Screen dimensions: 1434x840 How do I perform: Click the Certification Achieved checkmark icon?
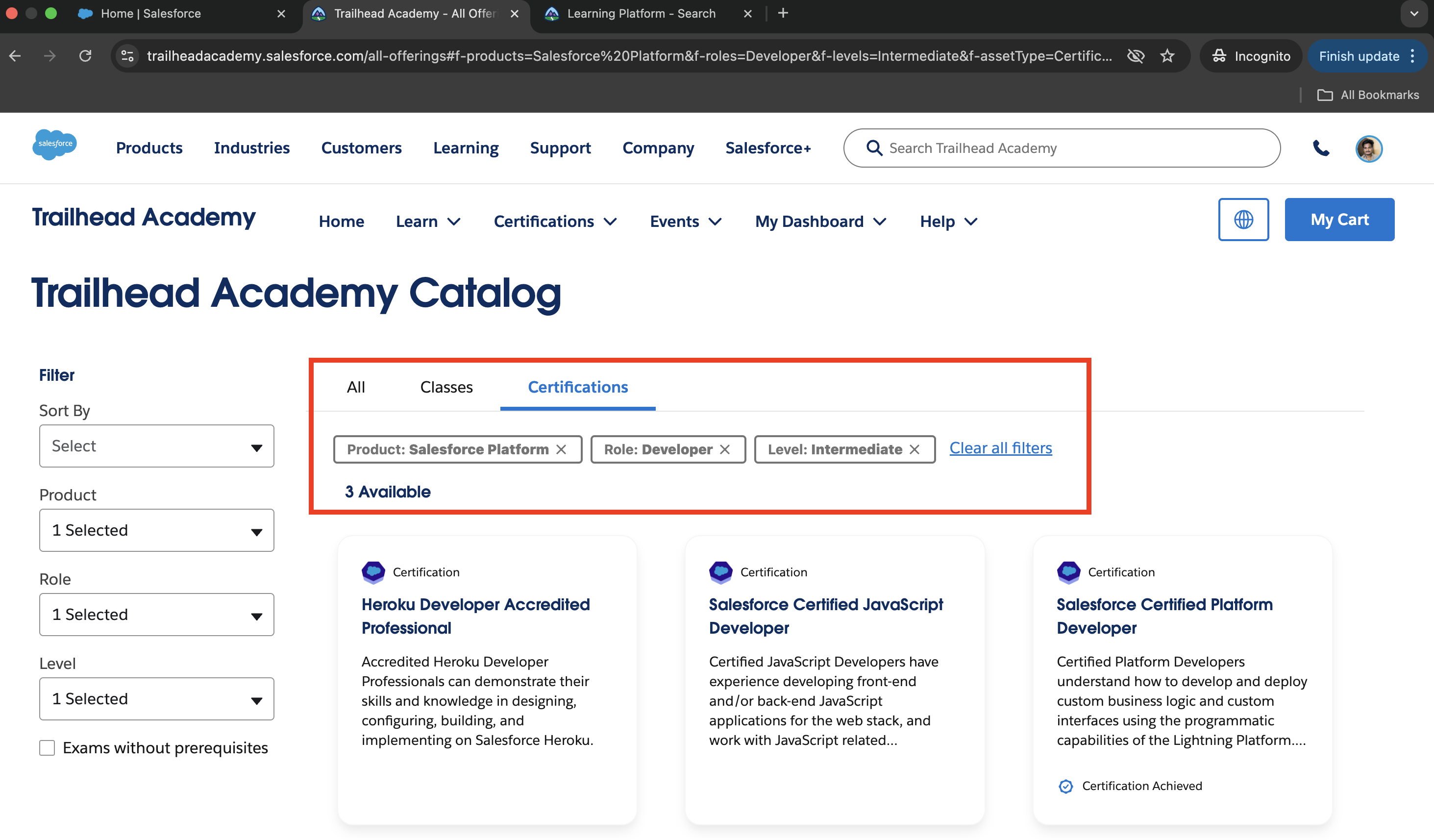[1066, 786]
